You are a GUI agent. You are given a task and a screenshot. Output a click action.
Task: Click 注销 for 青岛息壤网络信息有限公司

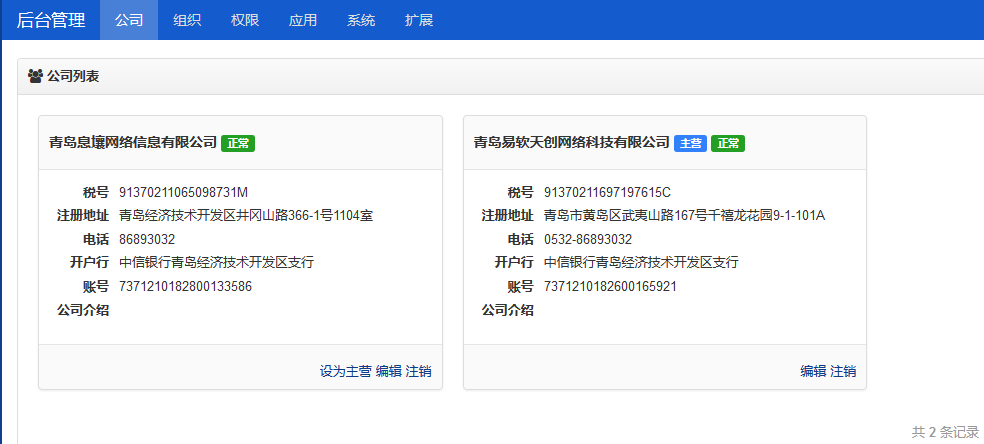pos(419,371)
